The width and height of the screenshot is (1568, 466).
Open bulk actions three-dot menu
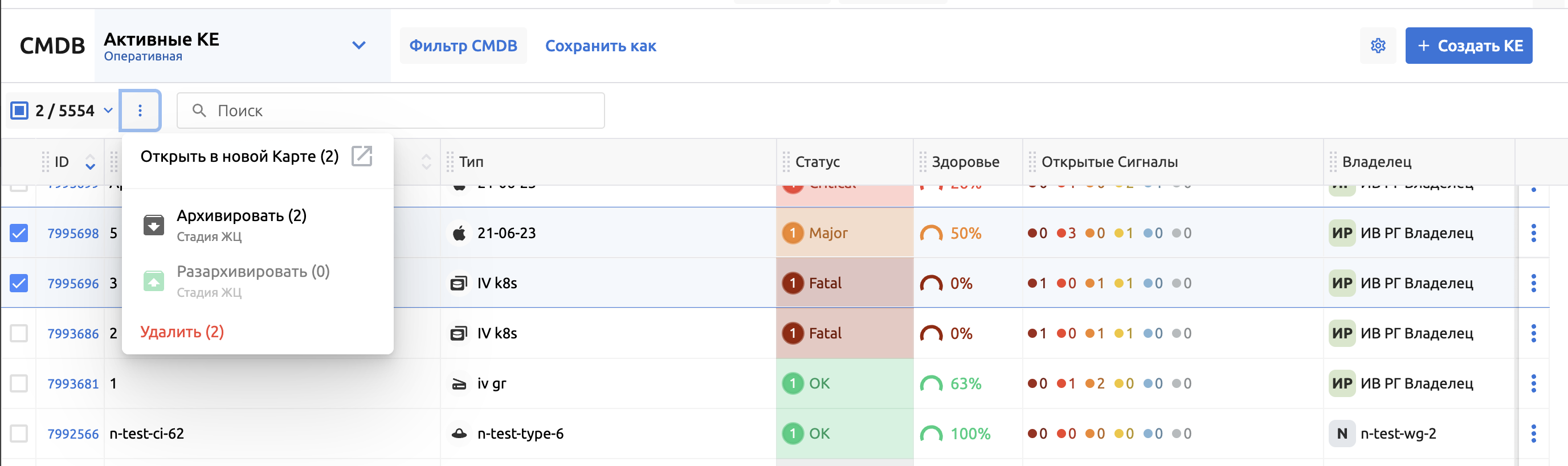(140, 110)
